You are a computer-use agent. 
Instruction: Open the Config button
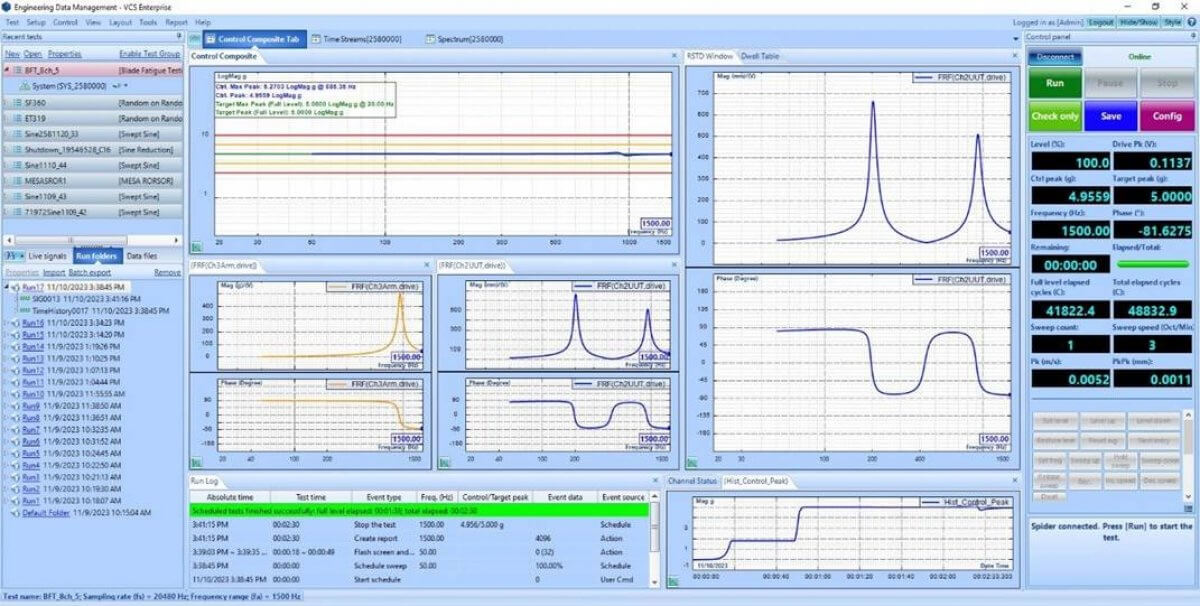pos(1166,116)
